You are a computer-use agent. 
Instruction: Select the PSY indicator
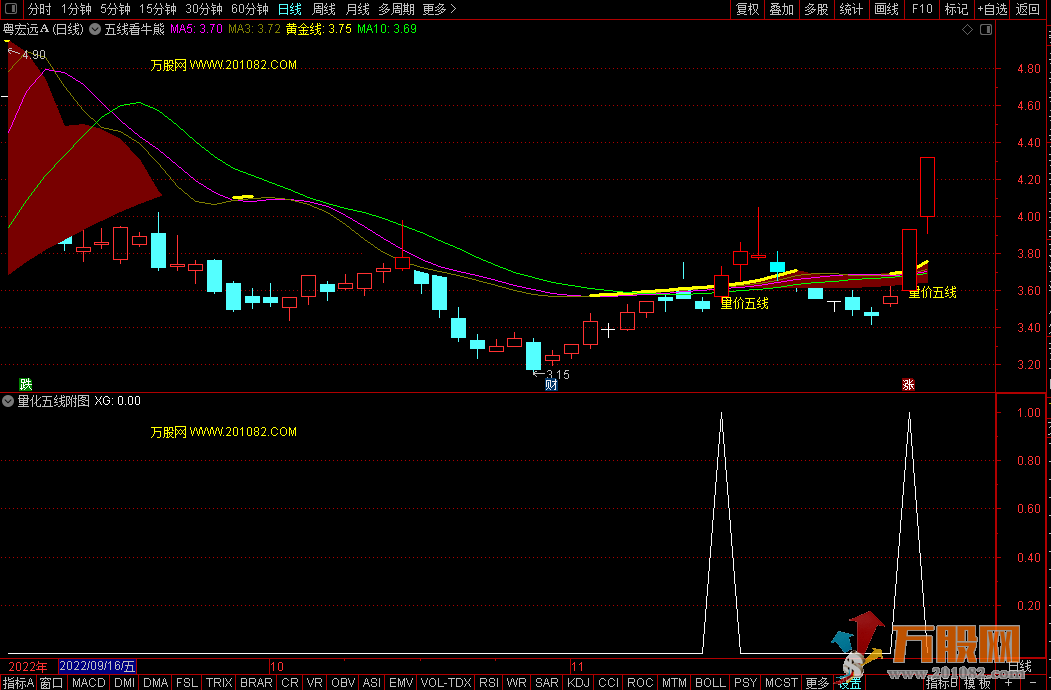coord(745,683)
